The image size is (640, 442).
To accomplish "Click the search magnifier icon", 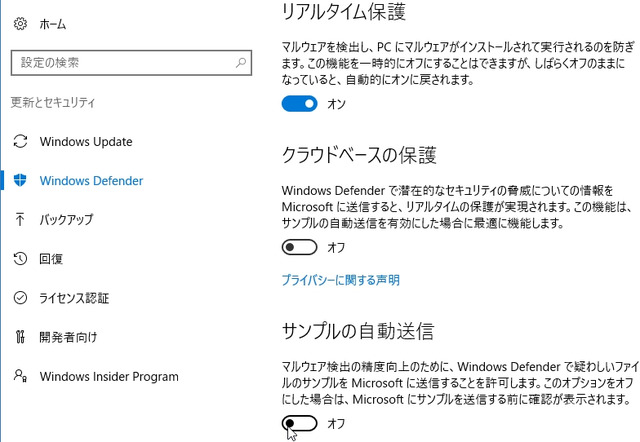I will 241,63.
